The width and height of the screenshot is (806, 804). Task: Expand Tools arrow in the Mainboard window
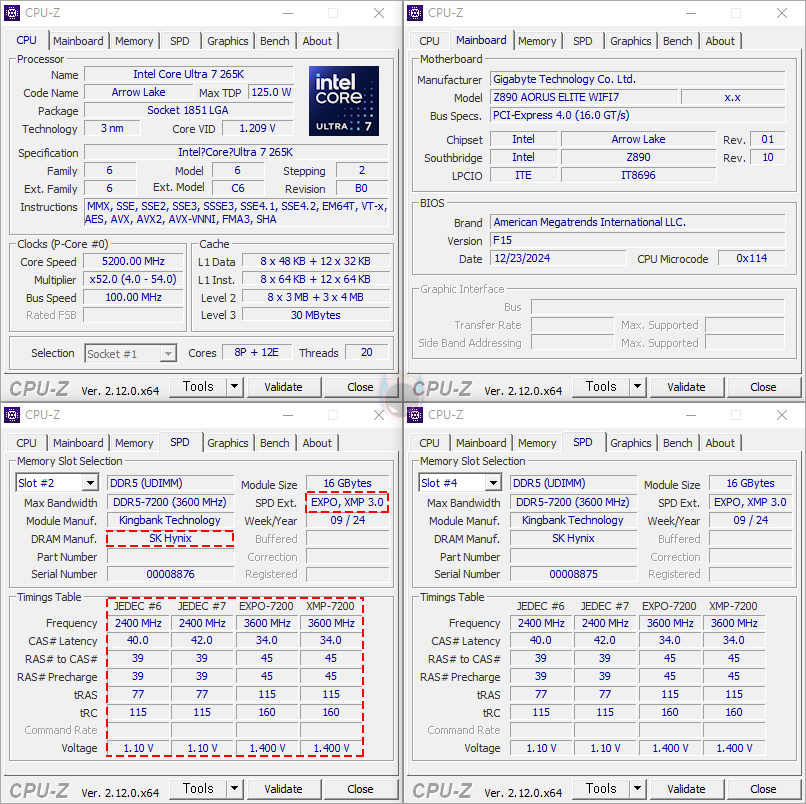coord(637,387)
